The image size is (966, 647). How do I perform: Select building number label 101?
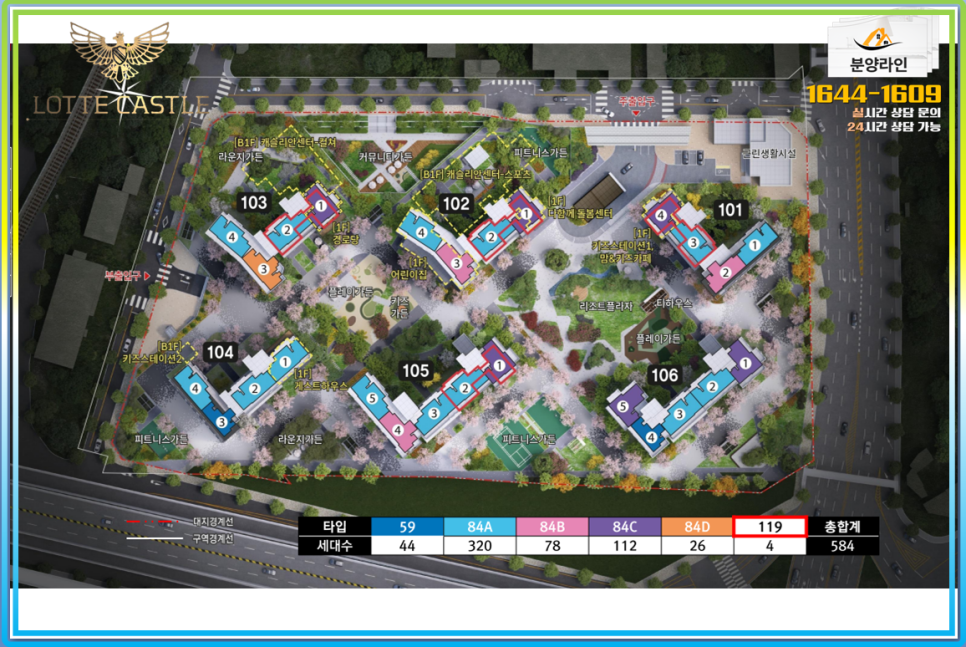click(730, 210)
